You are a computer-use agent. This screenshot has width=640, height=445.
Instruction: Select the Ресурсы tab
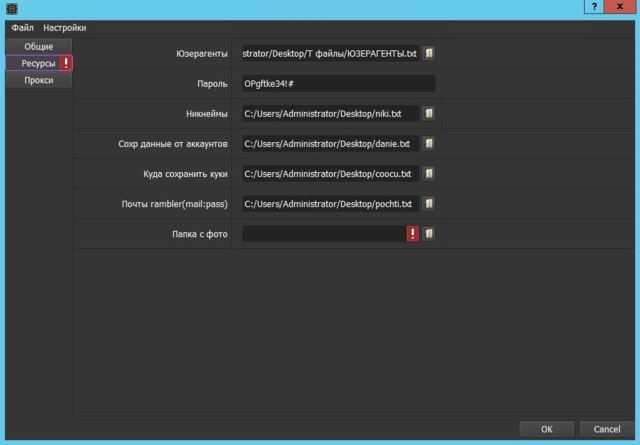click(32, 63)
